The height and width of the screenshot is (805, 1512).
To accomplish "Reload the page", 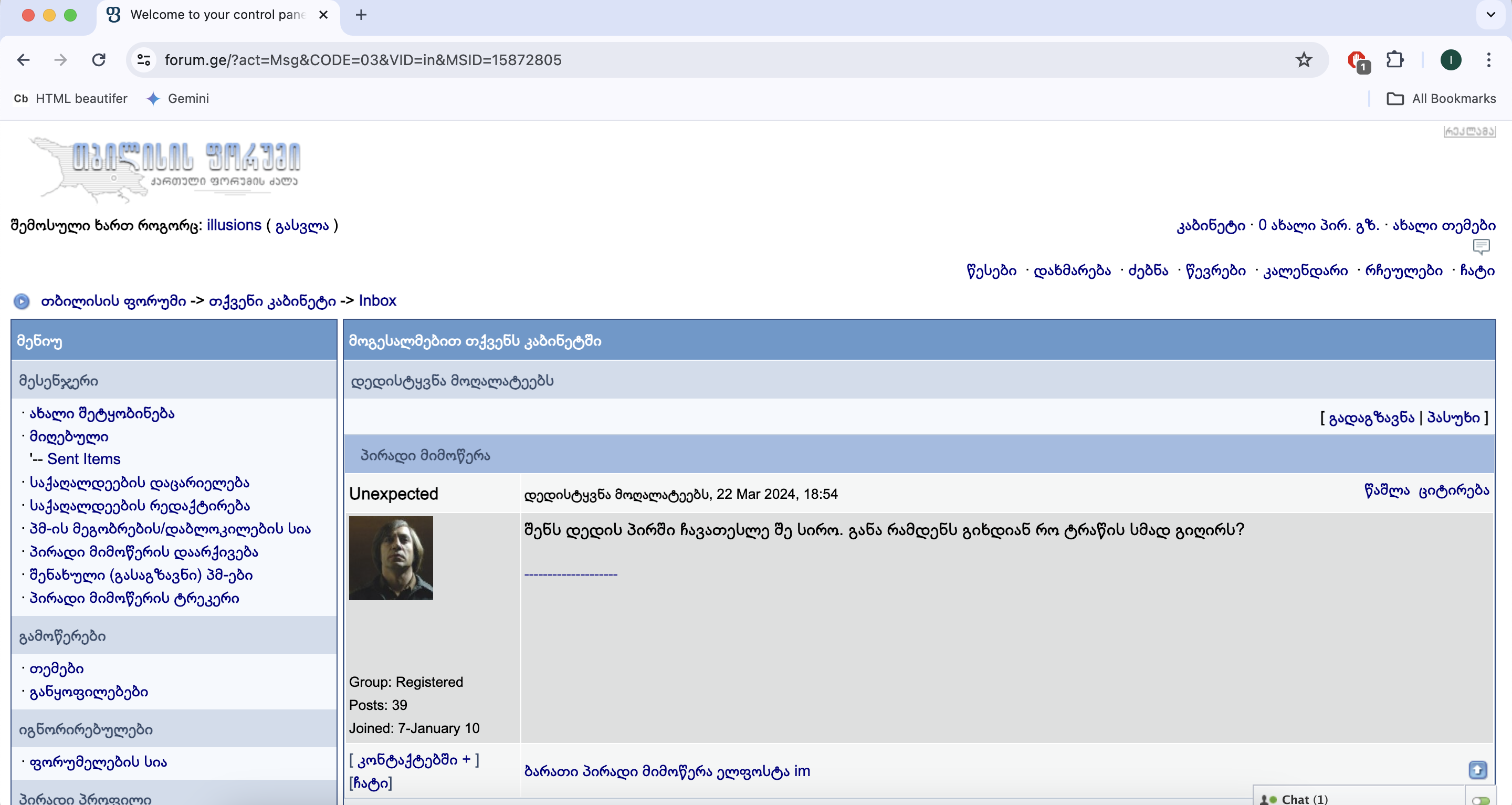I will (x=99, y=60).
